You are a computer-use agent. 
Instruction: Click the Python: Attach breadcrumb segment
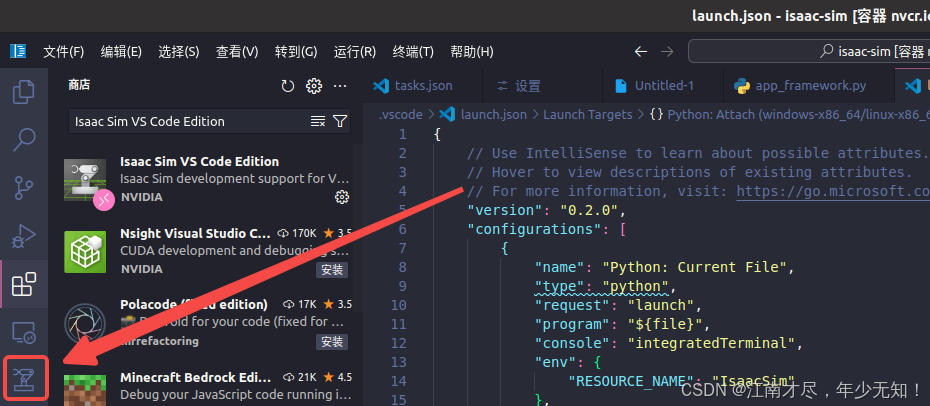click(x=798, y=114)
